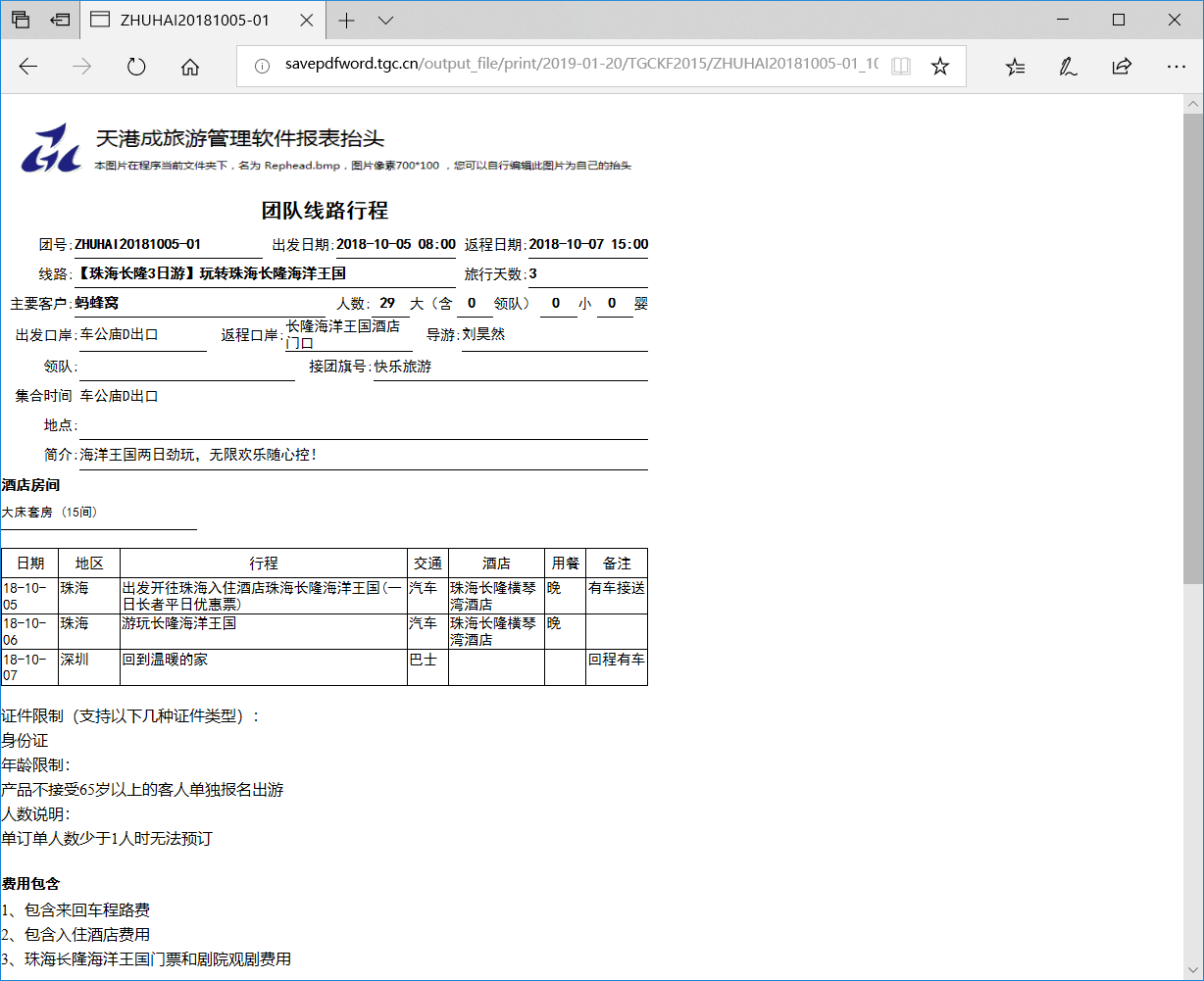Click the scrollbar down arrow
The image size is (1204, 981).
pos(1193,971)
